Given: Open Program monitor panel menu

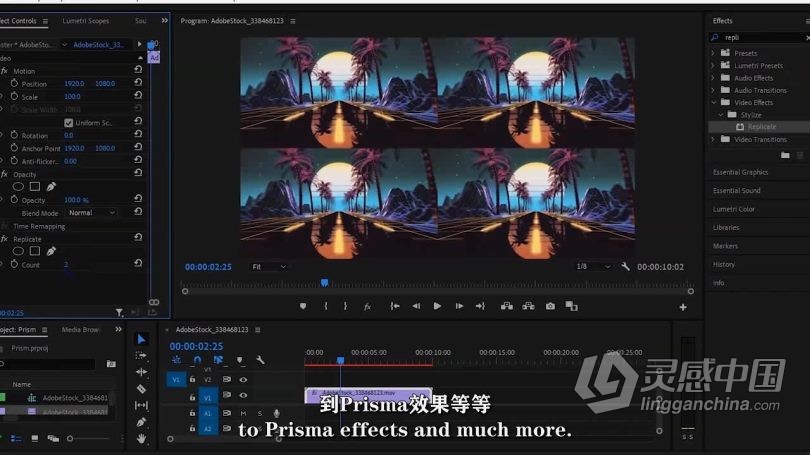Looking at the screenshot, I should pyautogui.click(x=293, y=21).
